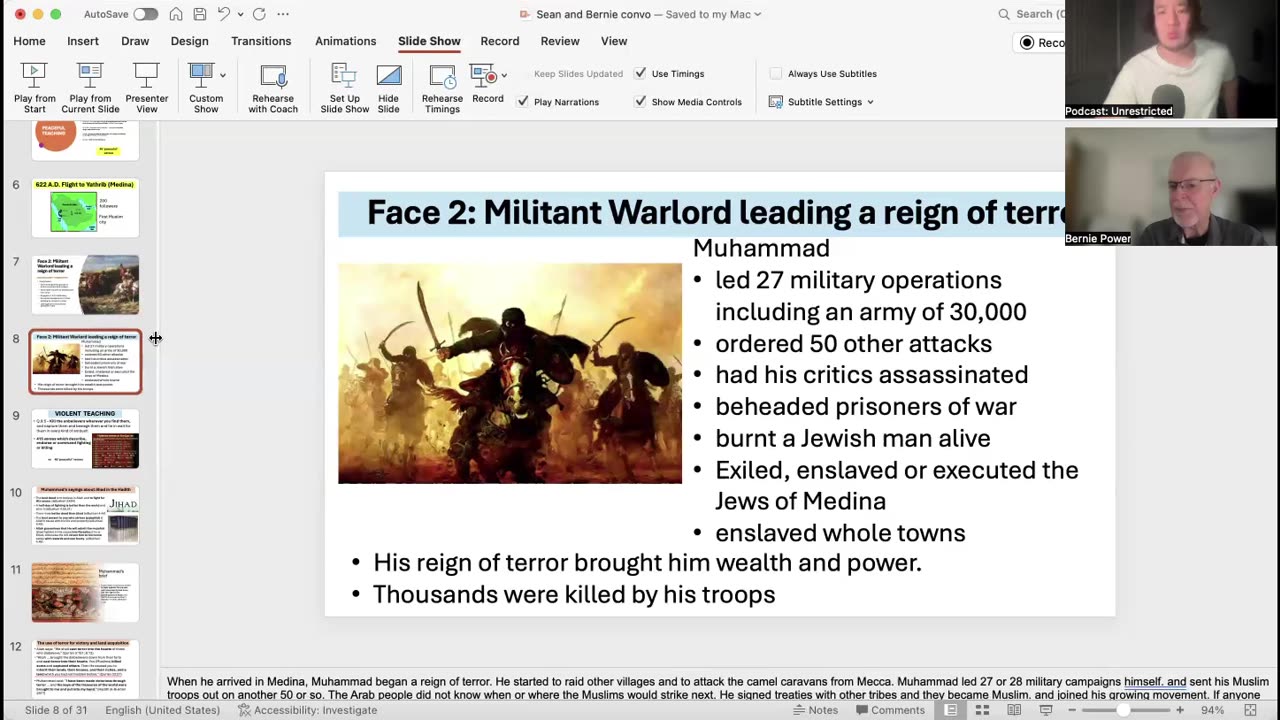
Task: Open the Transitions tab
Action: click(x=261, y=41)
